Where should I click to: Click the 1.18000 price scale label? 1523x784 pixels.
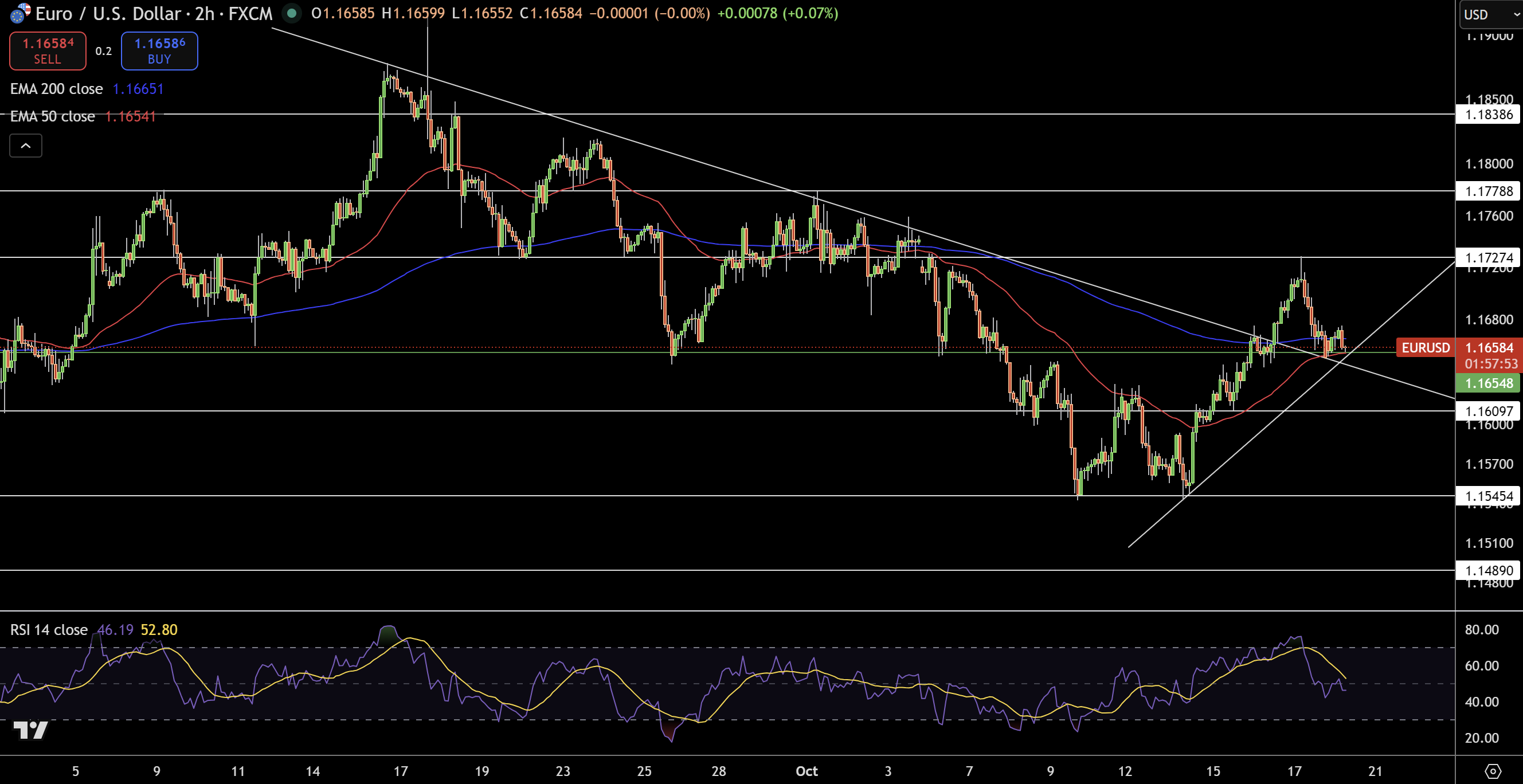1489,164
